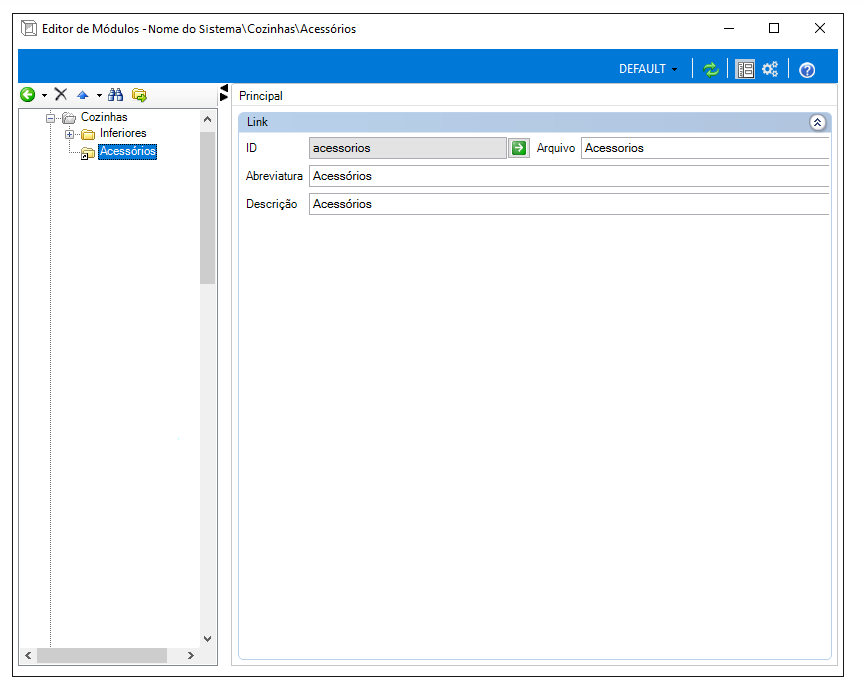The image size is (864, 699).
Task: Click the Cozinhas open folder icon
Action: (69, 118)
